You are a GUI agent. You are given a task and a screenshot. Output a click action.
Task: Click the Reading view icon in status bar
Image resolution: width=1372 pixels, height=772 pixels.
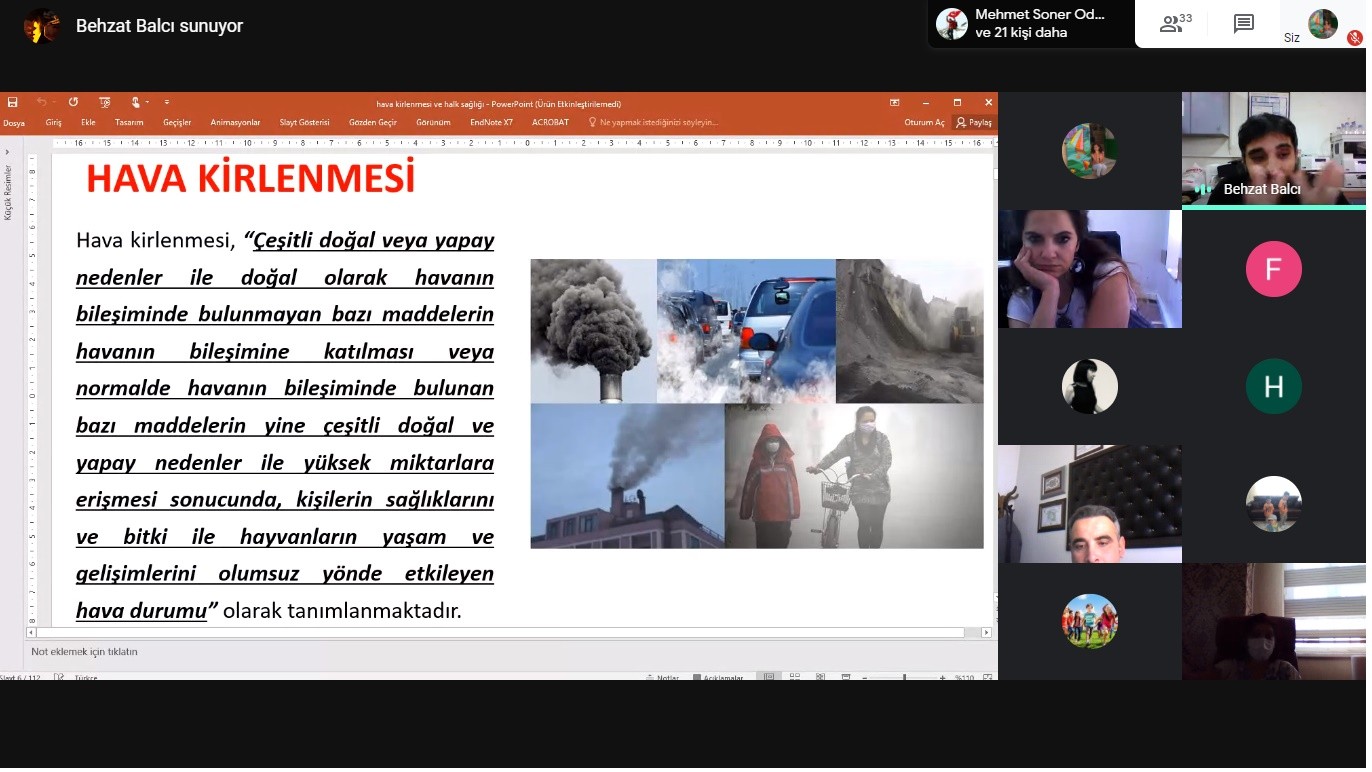click(820, 677)
